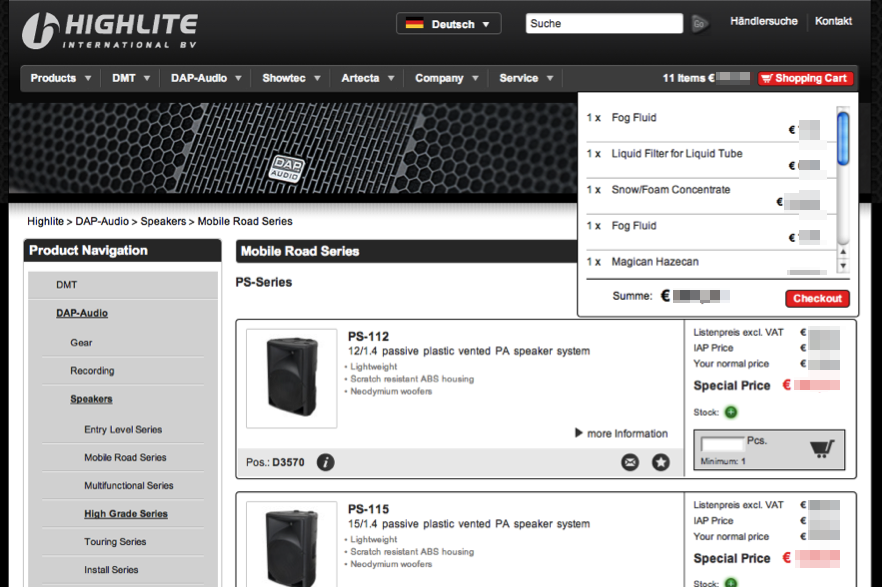Open the Products menu
Screen dimensions: 882x587
(x=61, y=78)
